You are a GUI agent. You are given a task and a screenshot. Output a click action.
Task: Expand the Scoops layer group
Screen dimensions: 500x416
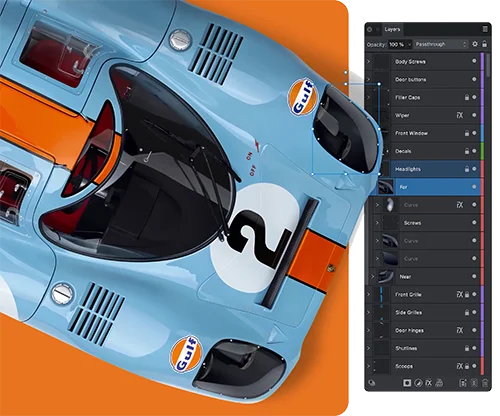(369, 366)
